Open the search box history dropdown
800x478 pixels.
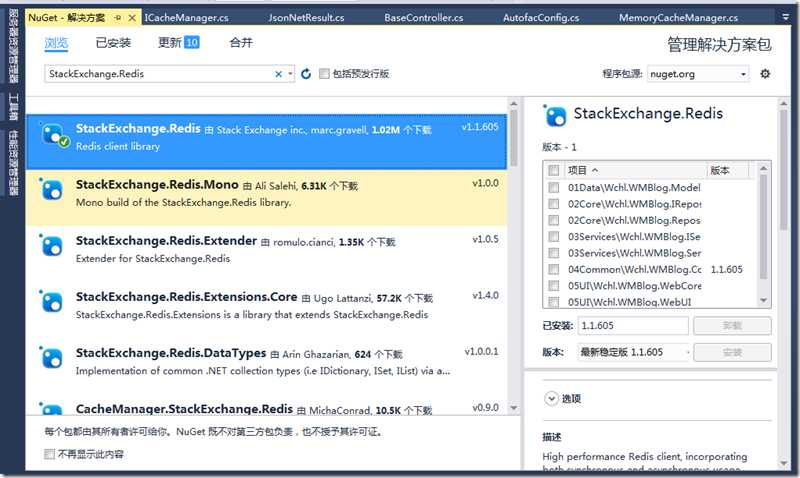tap(290, 74)
